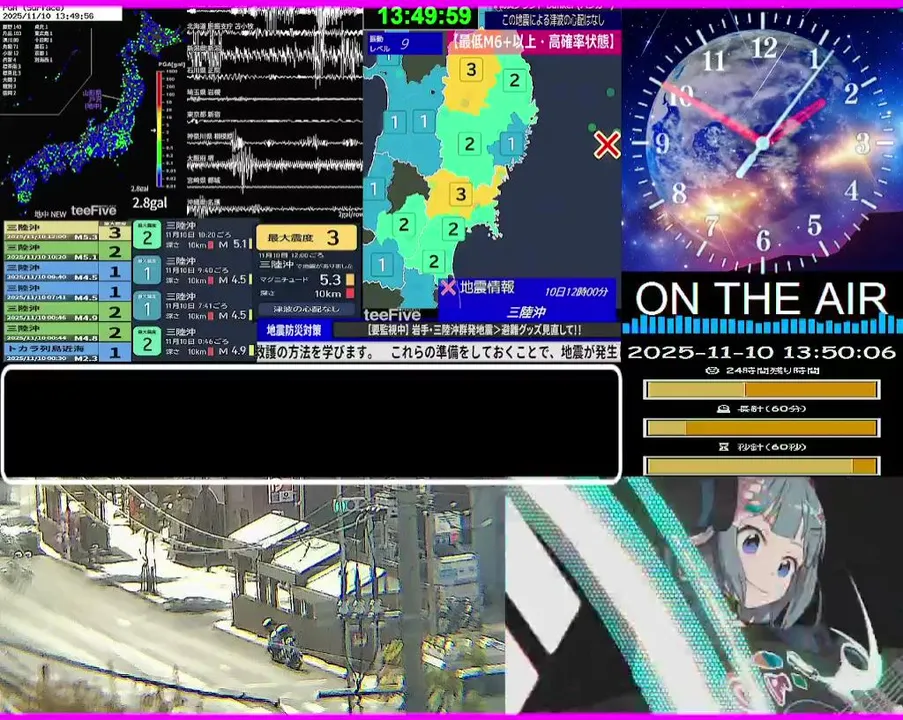Select the トカラ列島近海 M2.3 row
Viewport: 903px width, 720px height.
click(x=67, y=353)
